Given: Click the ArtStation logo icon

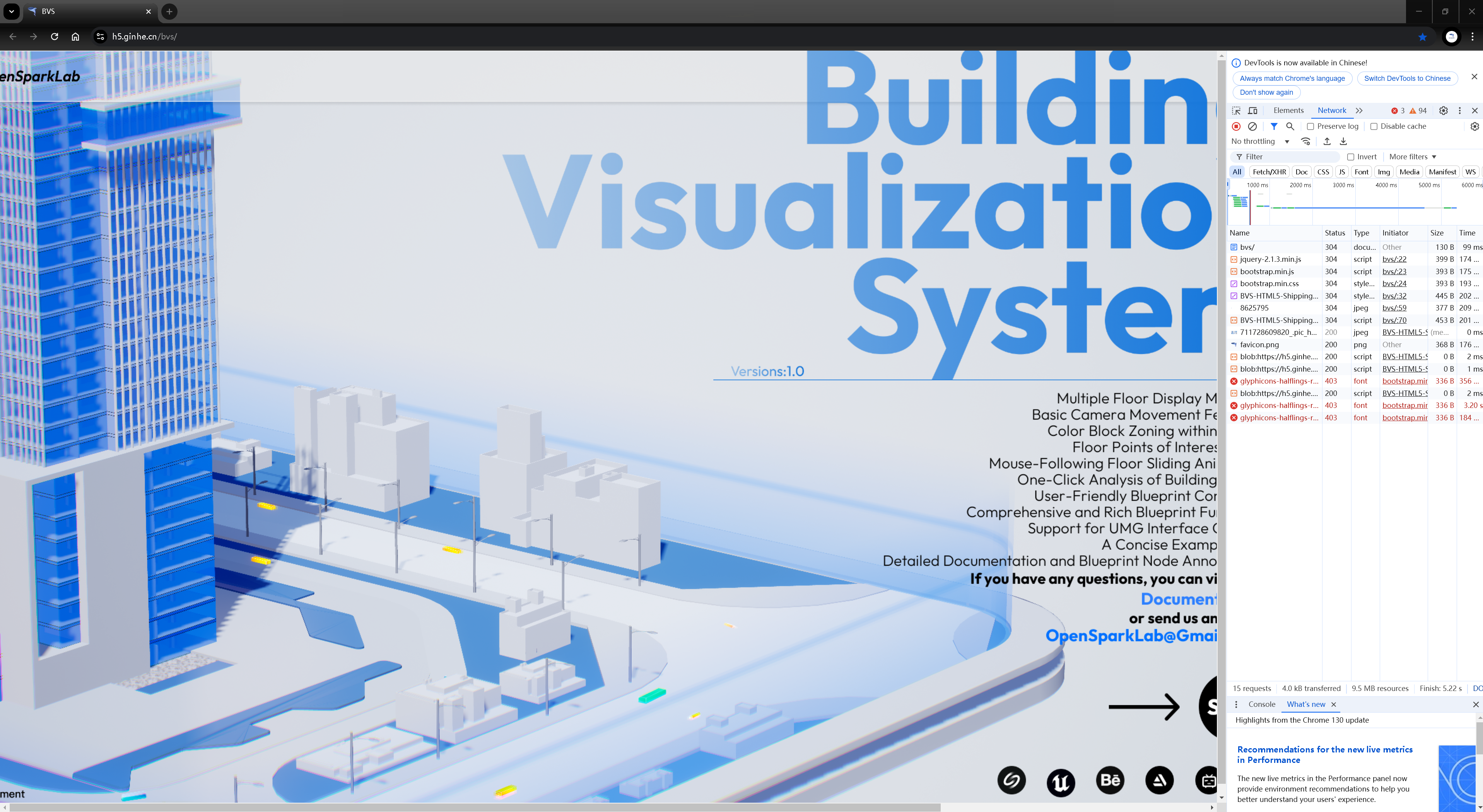Looking at the screenshot, I should pyautogui.click(x=1160, y=780).
